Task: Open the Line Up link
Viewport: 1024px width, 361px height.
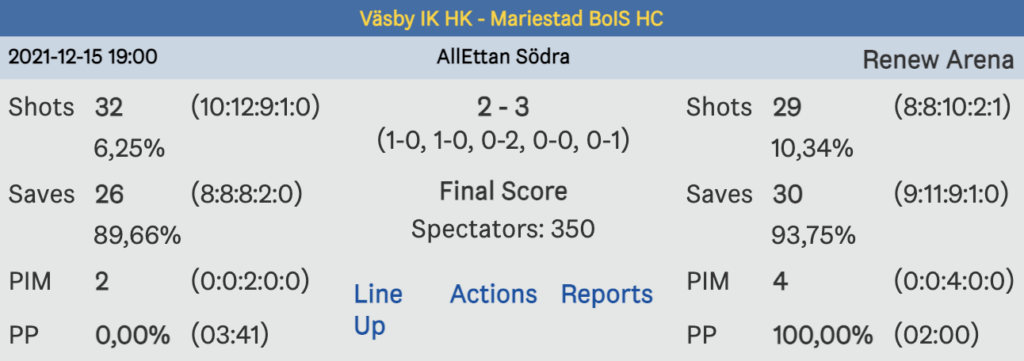Action: click(378, 310)
